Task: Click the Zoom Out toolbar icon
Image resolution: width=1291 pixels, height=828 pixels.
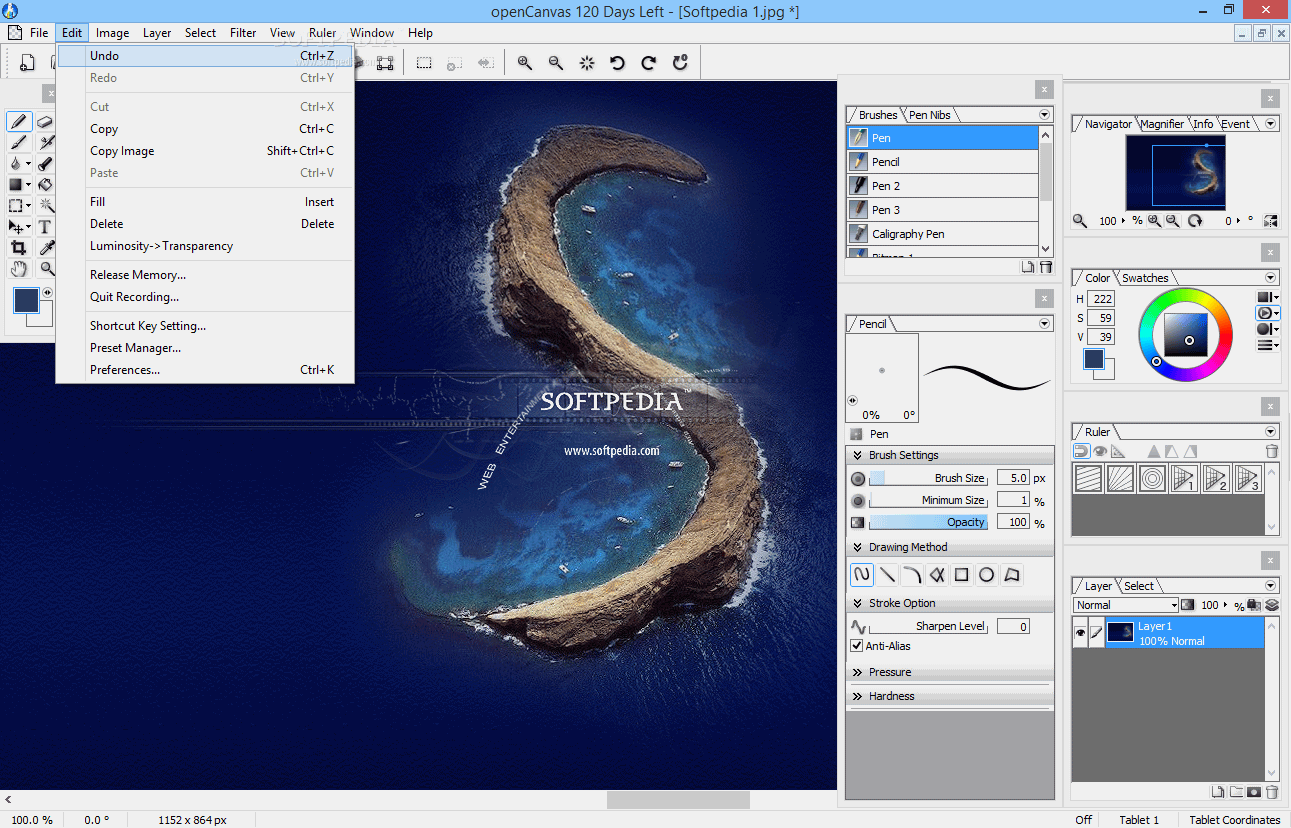Action: (556, 63)
